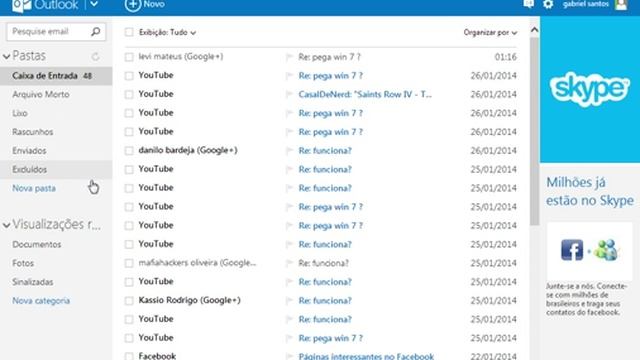Click the Outlook logo icon
The width and height of the screenshot is (640, 360).
pos(21,6)
